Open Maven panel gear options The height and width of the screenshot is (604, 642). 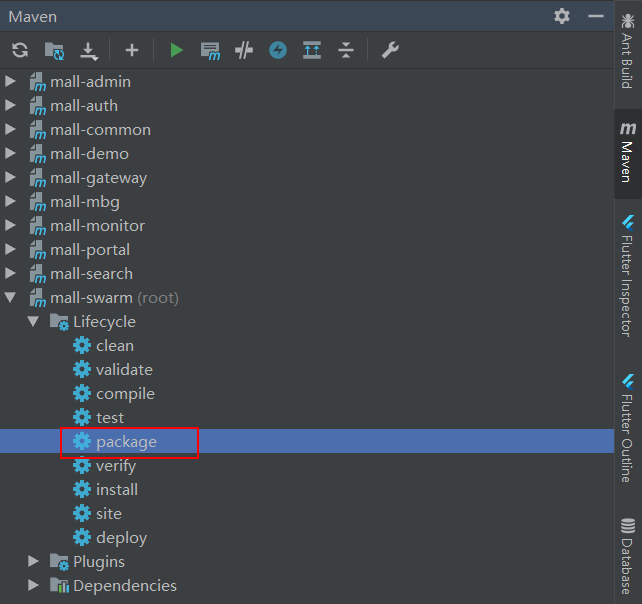tap(562, 16)
